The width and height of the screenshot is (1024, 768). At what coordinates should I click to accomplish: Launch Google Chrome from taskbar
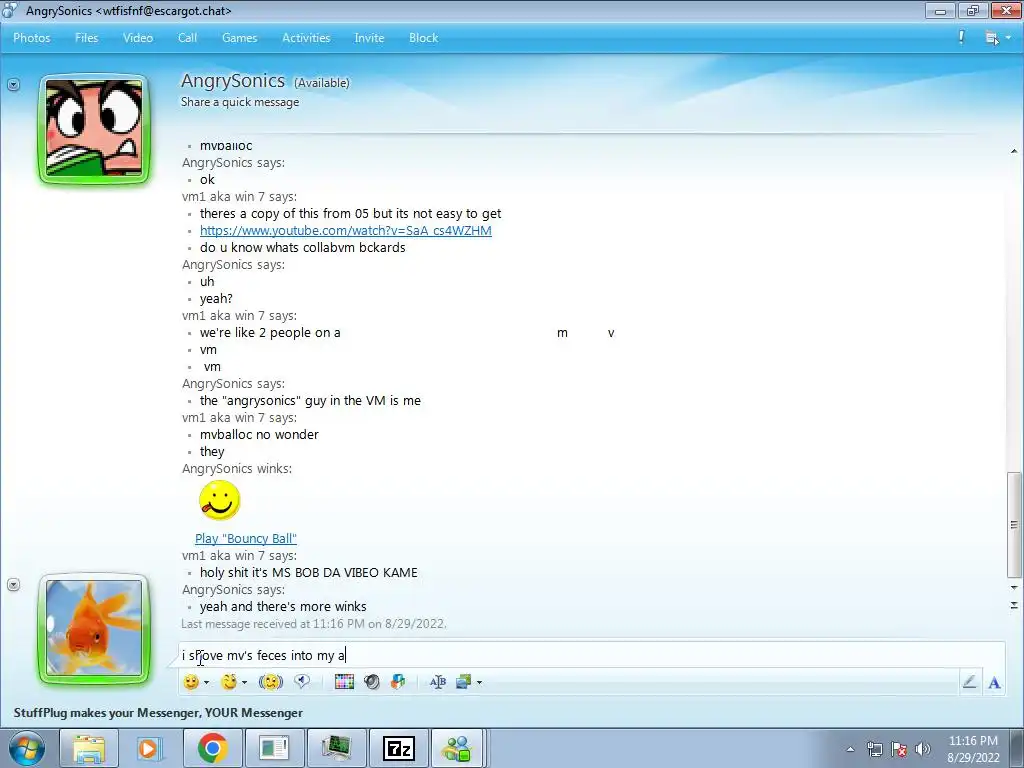(x=212, y=748)
